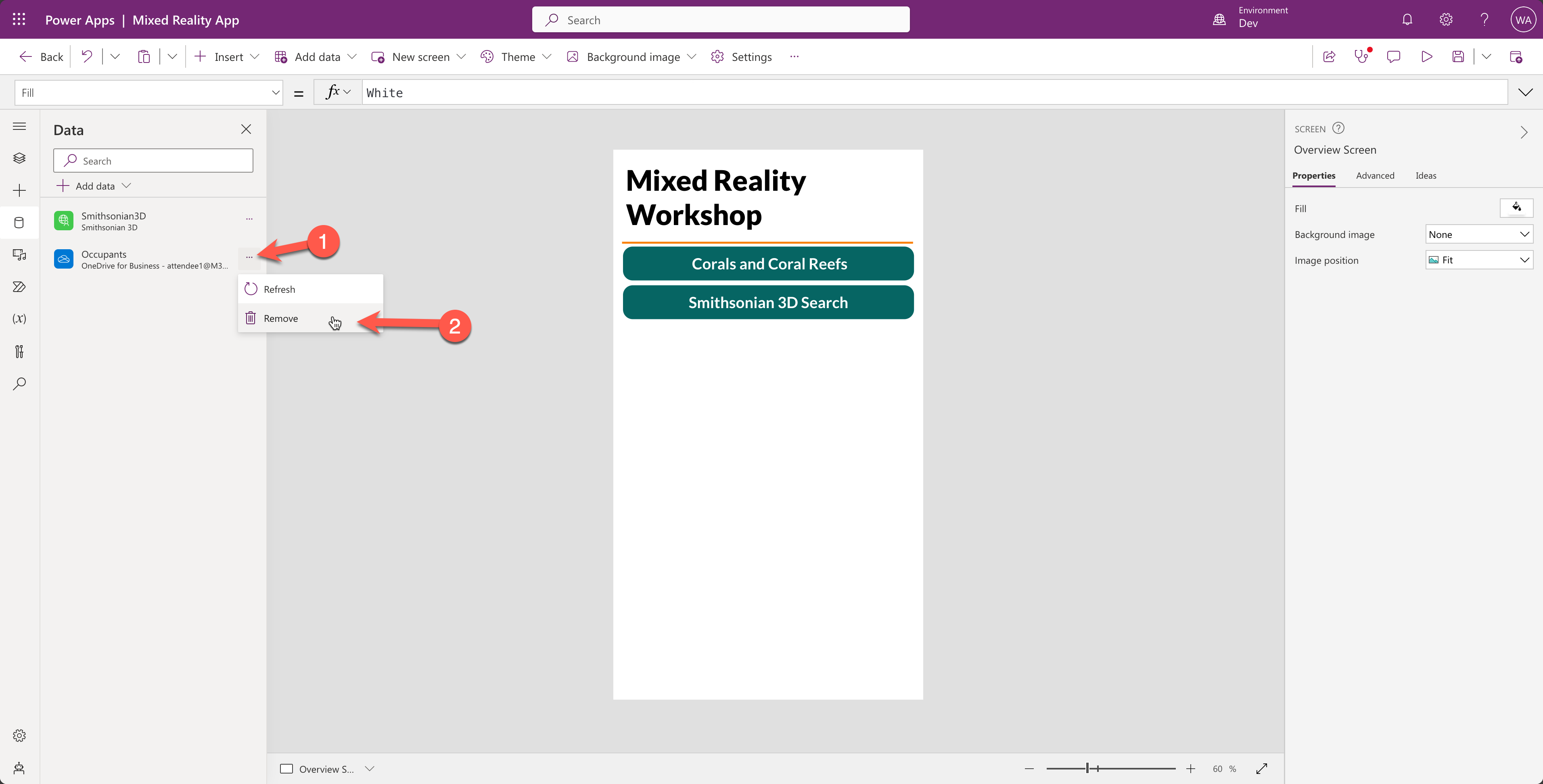Open the Media icon in left rail

(x=19, y=255)
